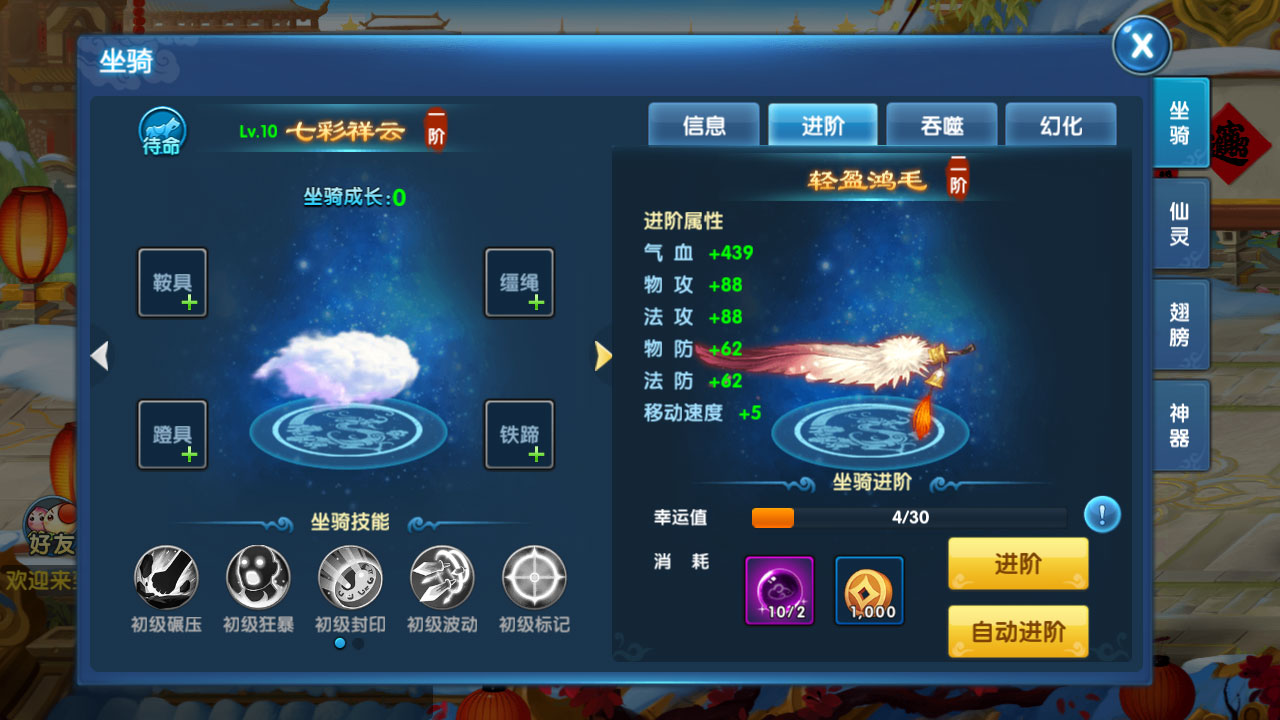Toggle the 待命 standby mount icon
The height and width of the screenshot is (720, 1280).
click(161, 132)
